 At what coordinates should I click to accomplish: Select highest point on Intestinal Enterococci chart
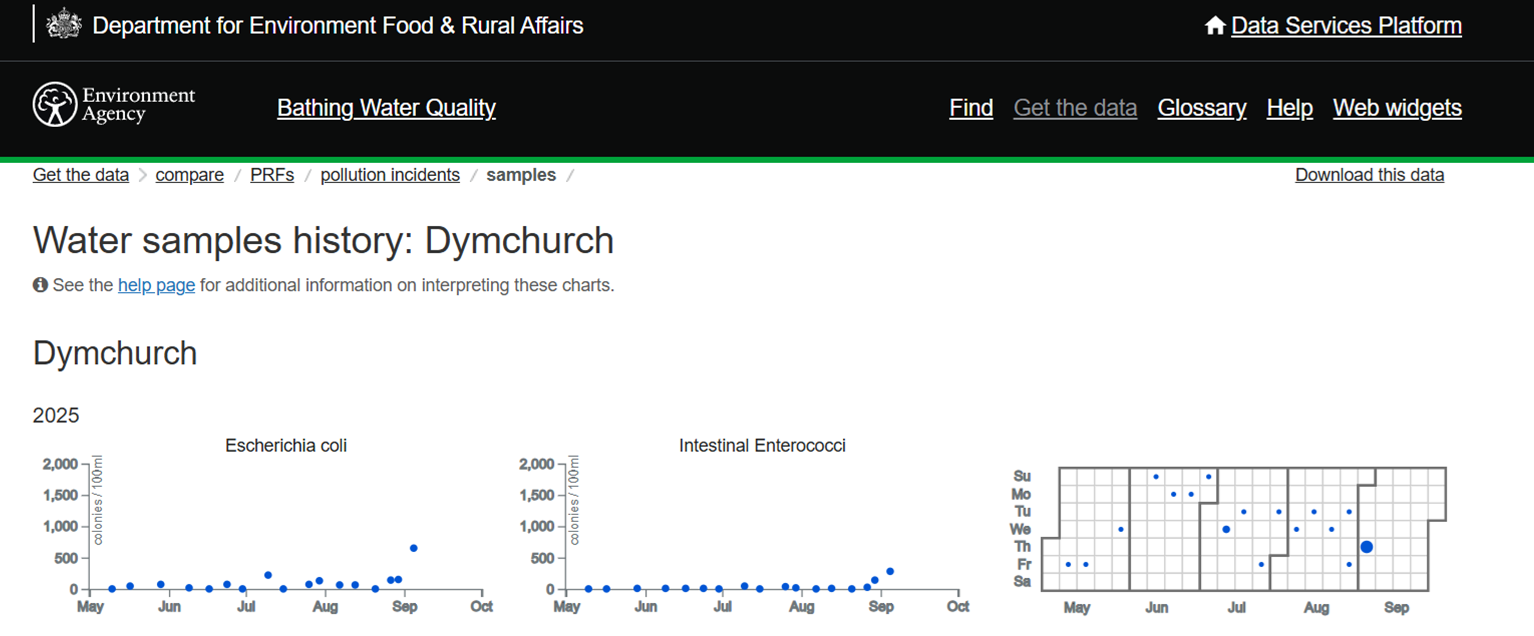(x=889, y=571)
